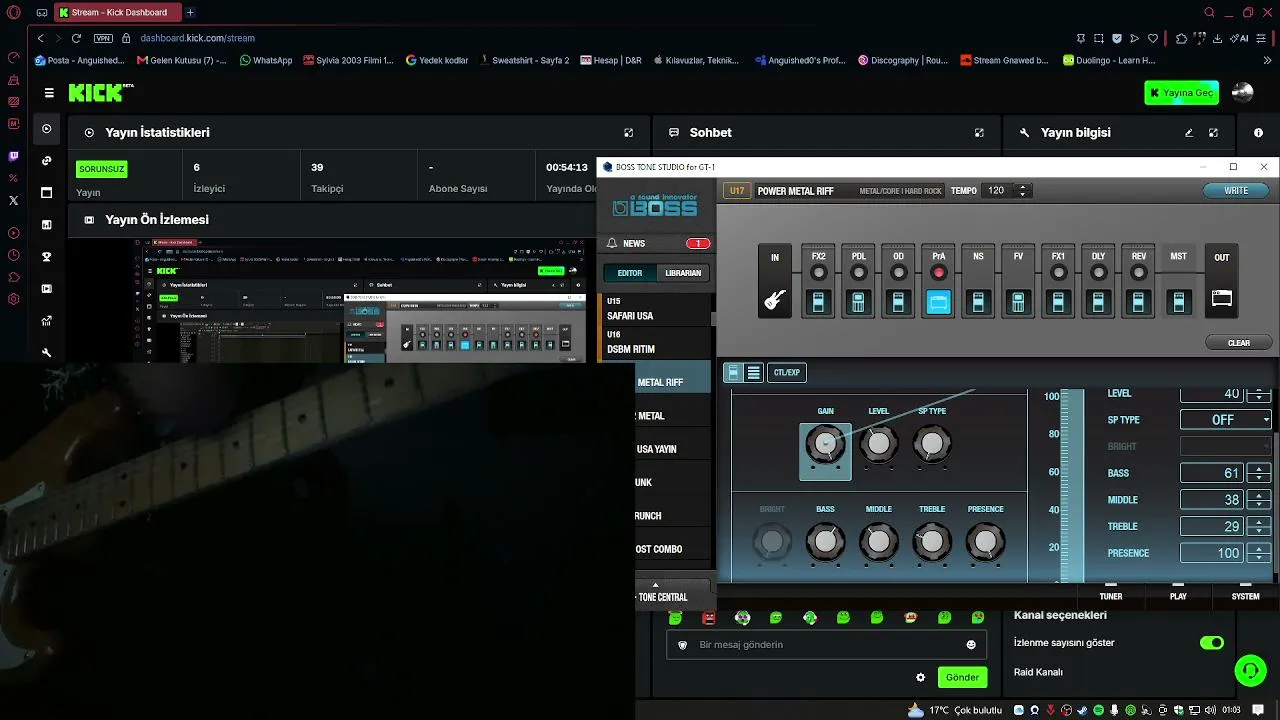
Task: Select the Stream - Kick Dashboard browser tab
Action: [x=118, y=12]
